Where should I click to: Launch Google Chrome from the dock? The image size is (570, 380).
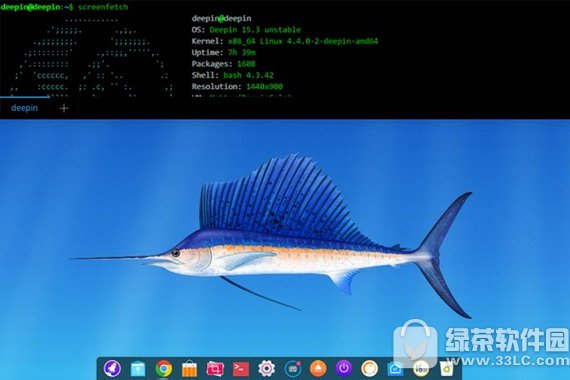tap(164, 369)
